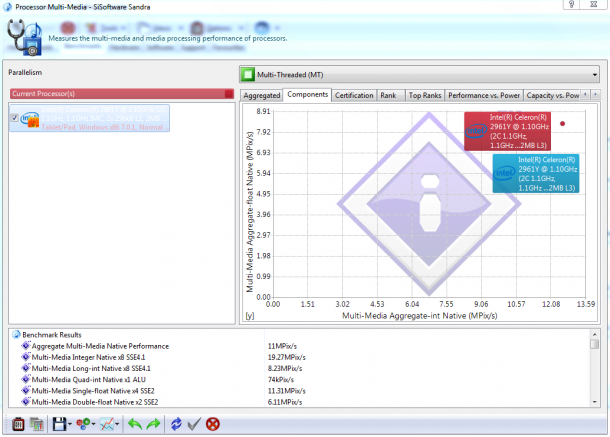The image size is (610, 437).
Task: Click the results list scrollbar thumb
Action: point(594,344)
